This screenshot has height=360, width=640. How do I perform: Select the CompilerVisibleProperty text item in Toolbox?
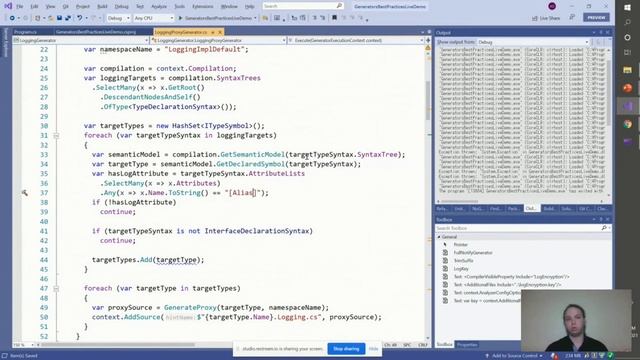tap(511, 277)
